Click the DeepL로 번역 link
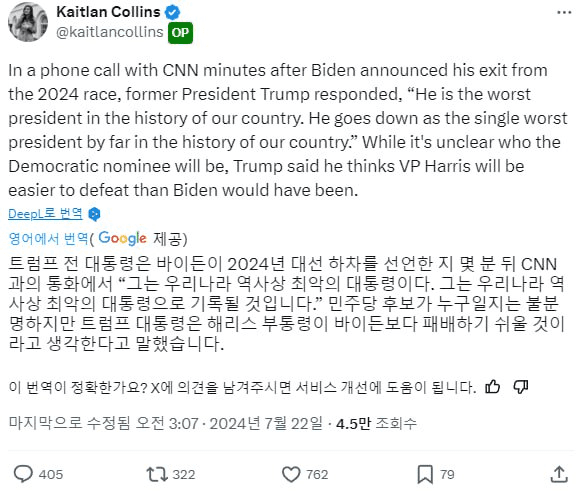Screen dimensions: 581x491 [x=45, y=213]
